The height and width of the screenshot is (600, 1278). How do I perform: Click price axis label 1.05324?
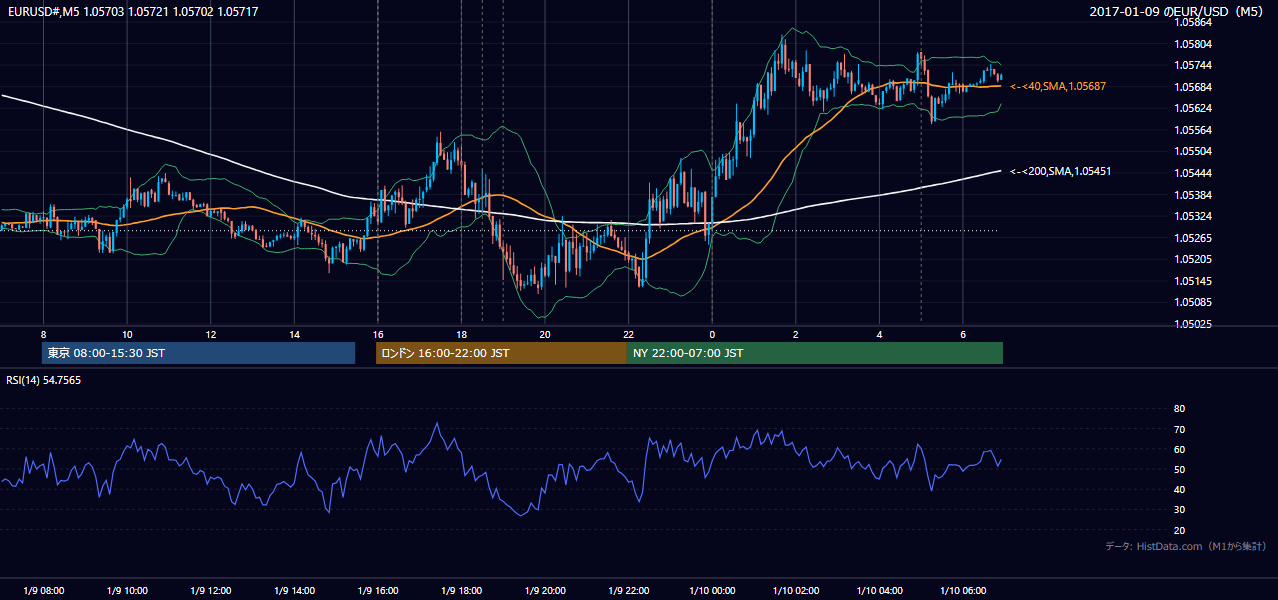(x=1194, y=216)
